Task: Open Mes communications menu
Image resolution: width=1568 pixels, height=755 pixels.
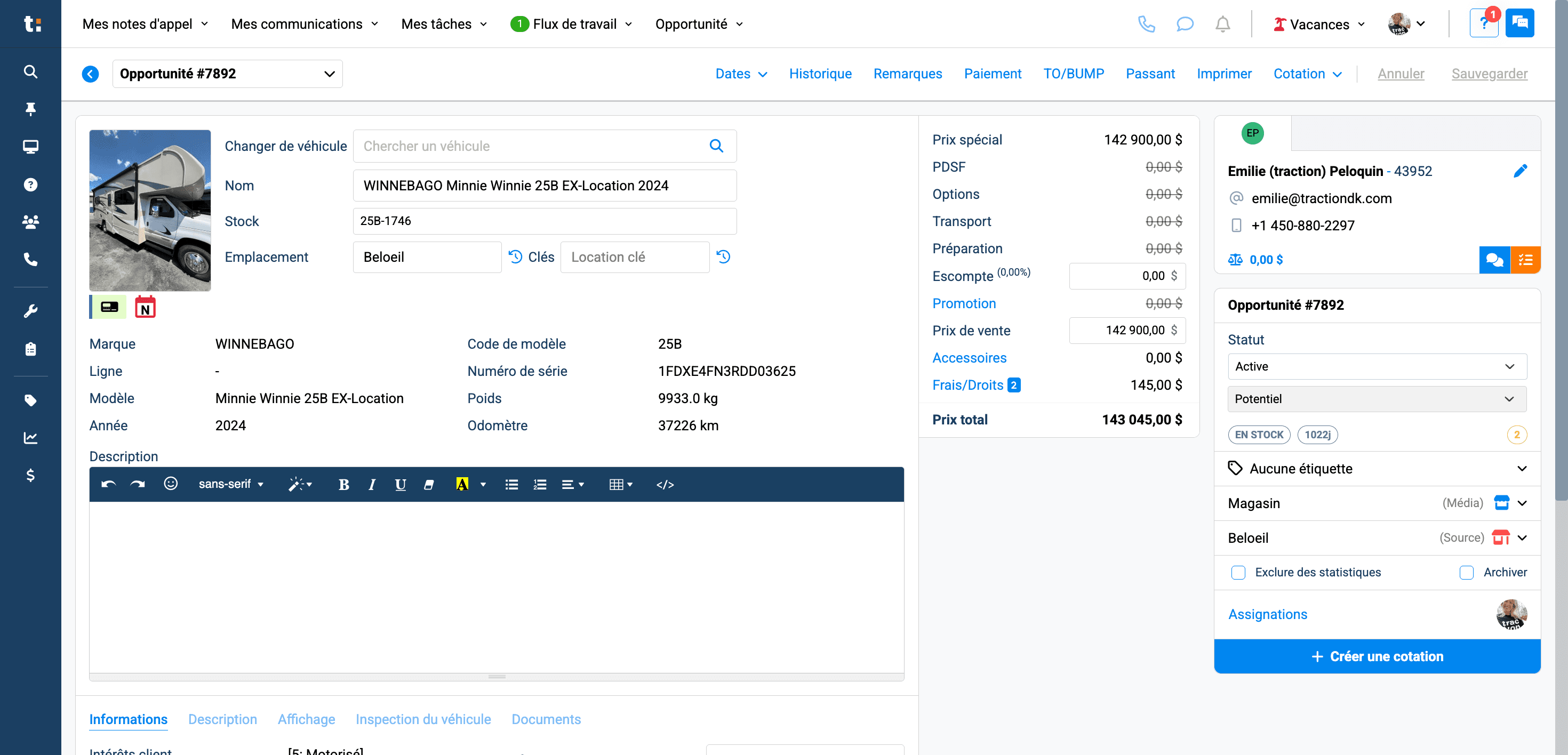Action: (305, 25)
